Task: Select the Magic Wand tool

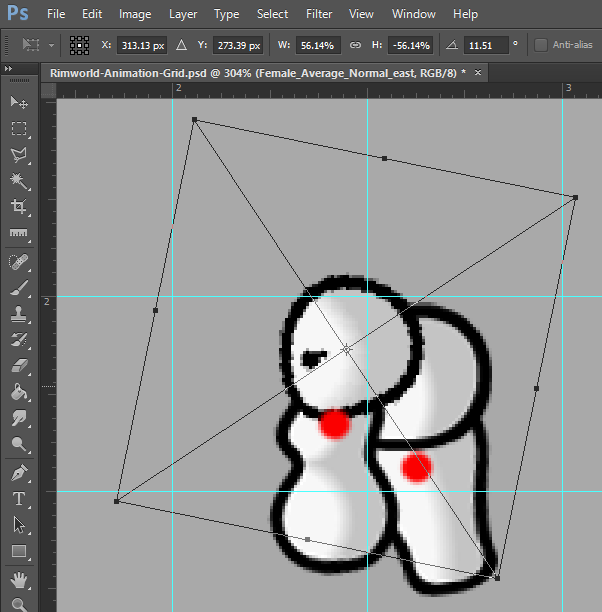Action: 19,180
